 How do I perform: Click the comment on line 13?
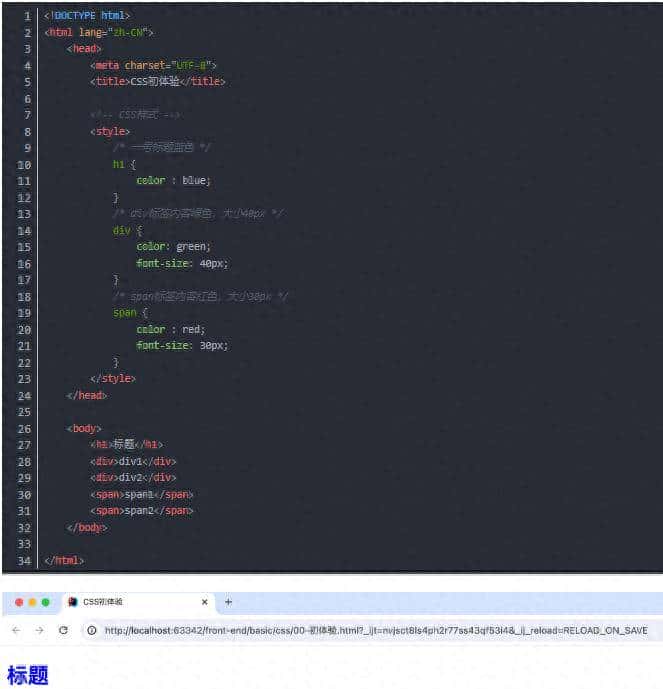[x=199, y=214]
